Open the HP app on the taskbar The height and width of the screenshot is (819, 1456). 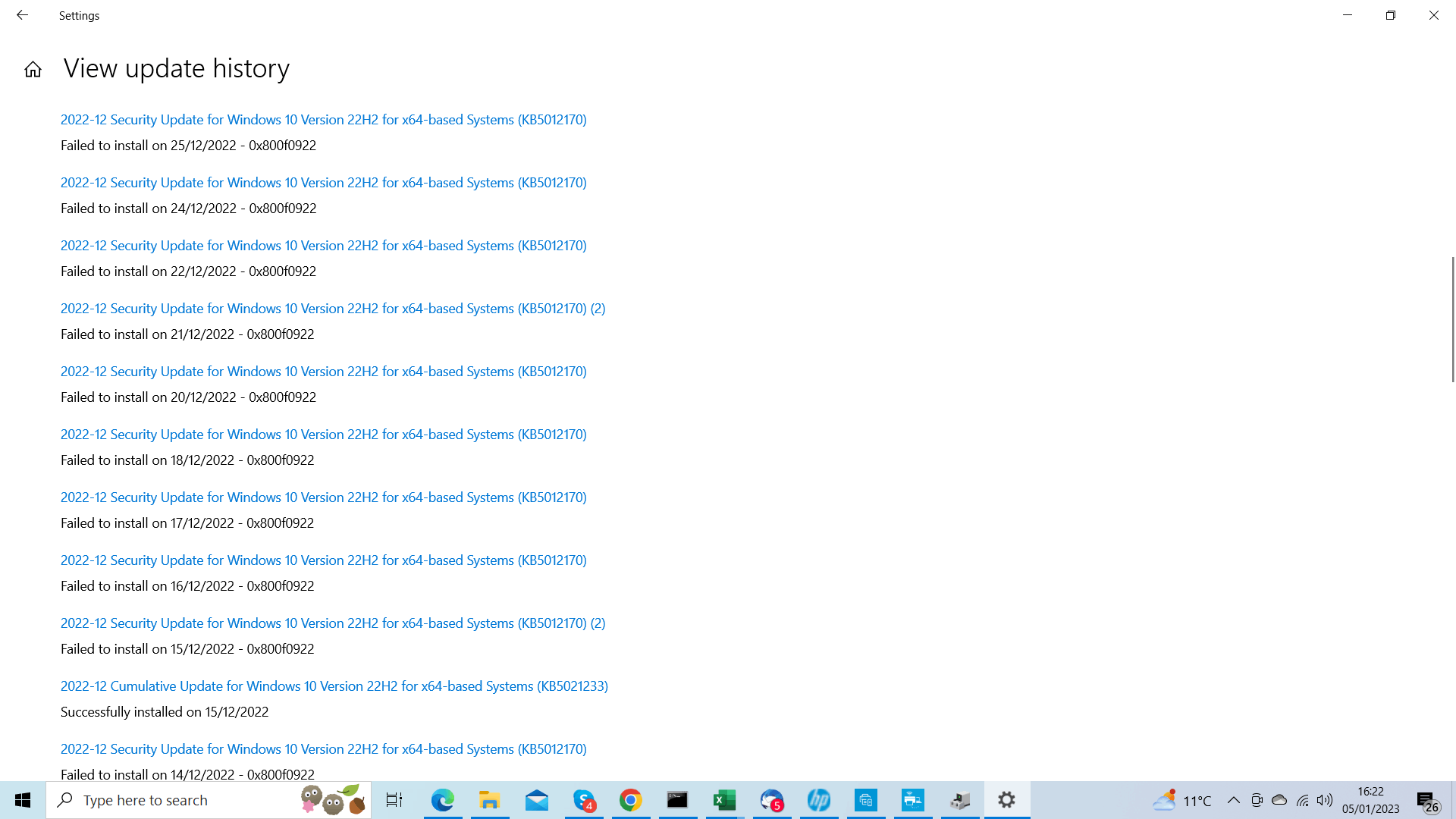pyautogui.click(x=818, y=800)
